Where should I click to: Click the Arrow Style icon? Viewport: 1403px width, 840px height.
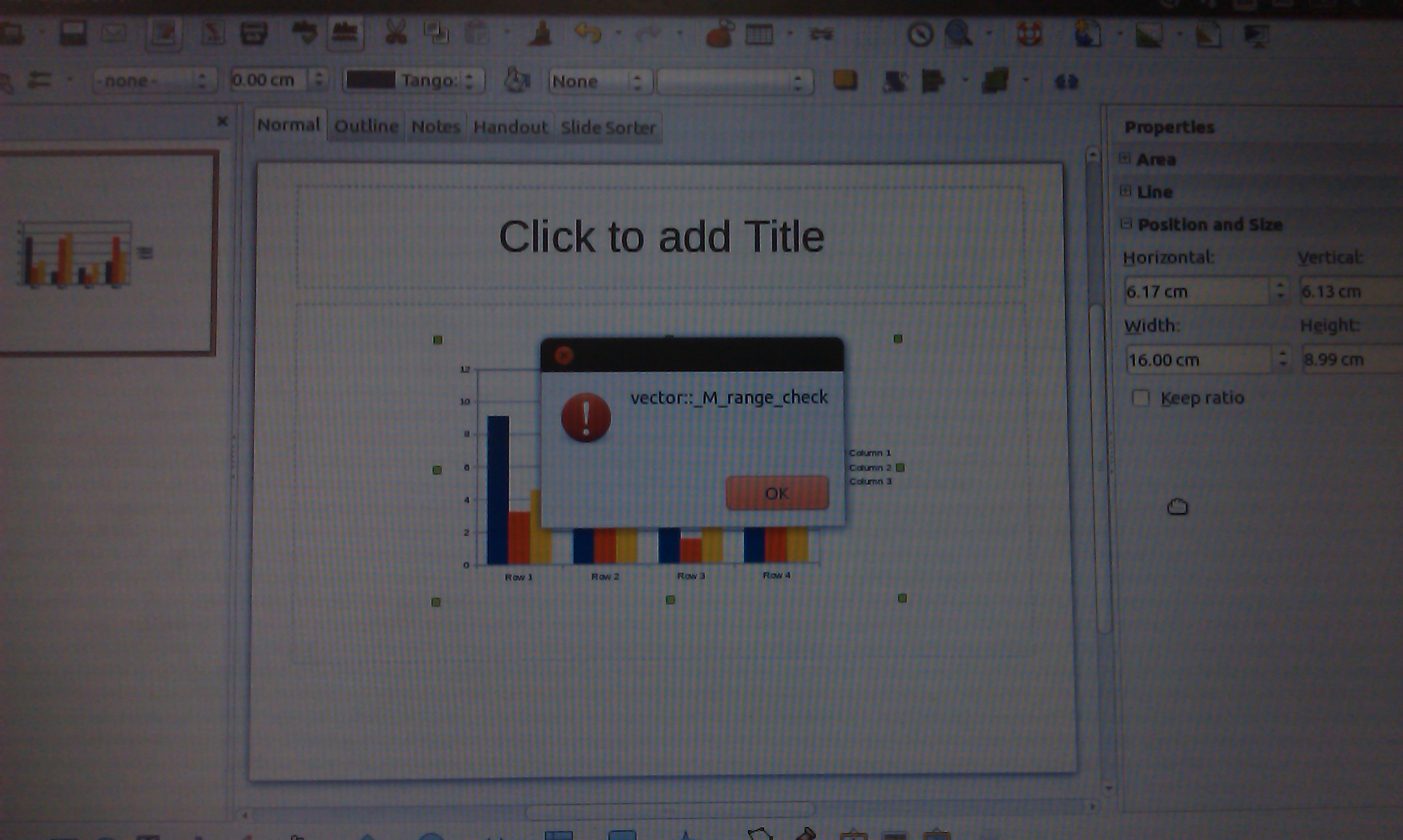coord(40,81)
